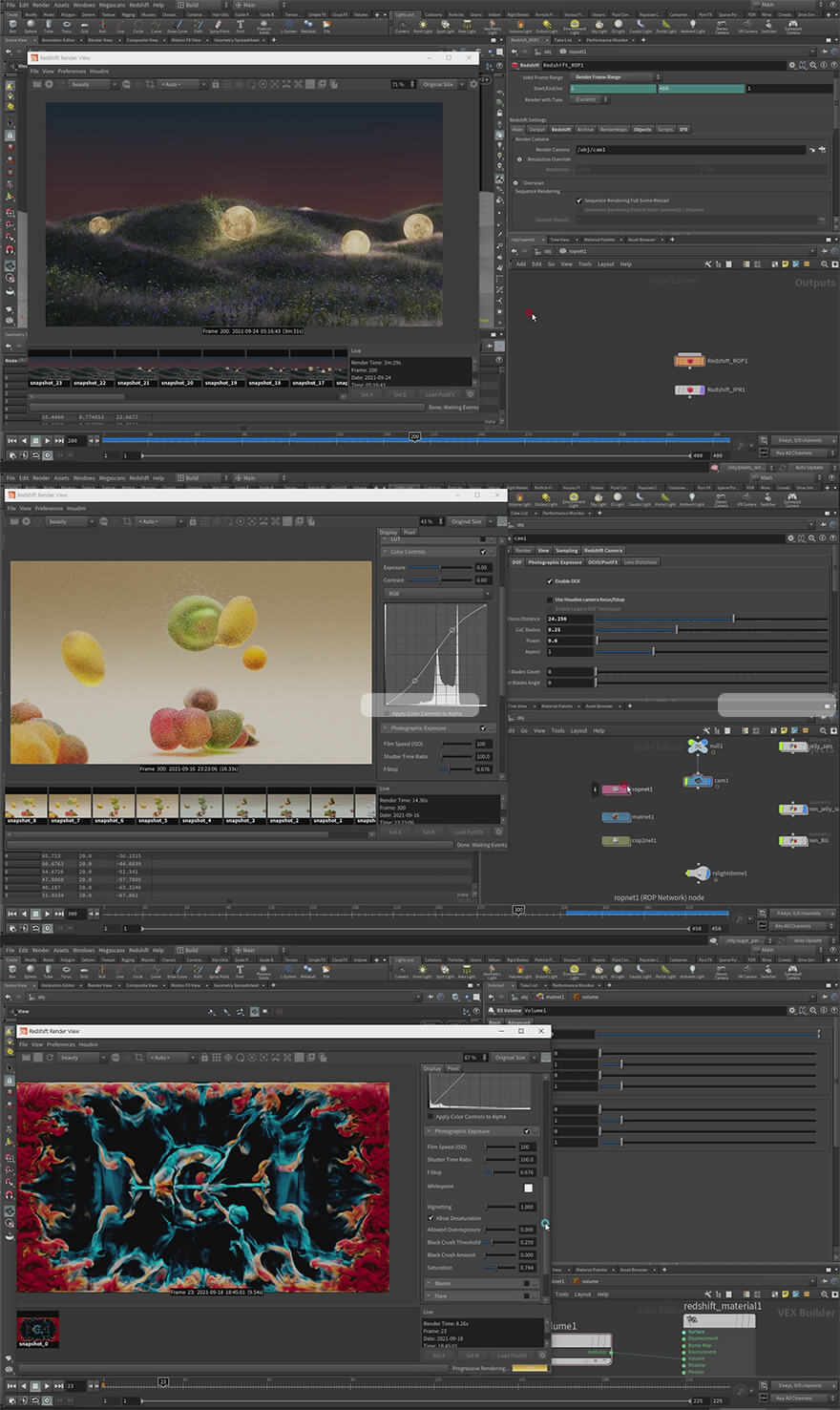Toggle the Color Controls section checkbox
The image size is (840, 1410).
(484, 552)
